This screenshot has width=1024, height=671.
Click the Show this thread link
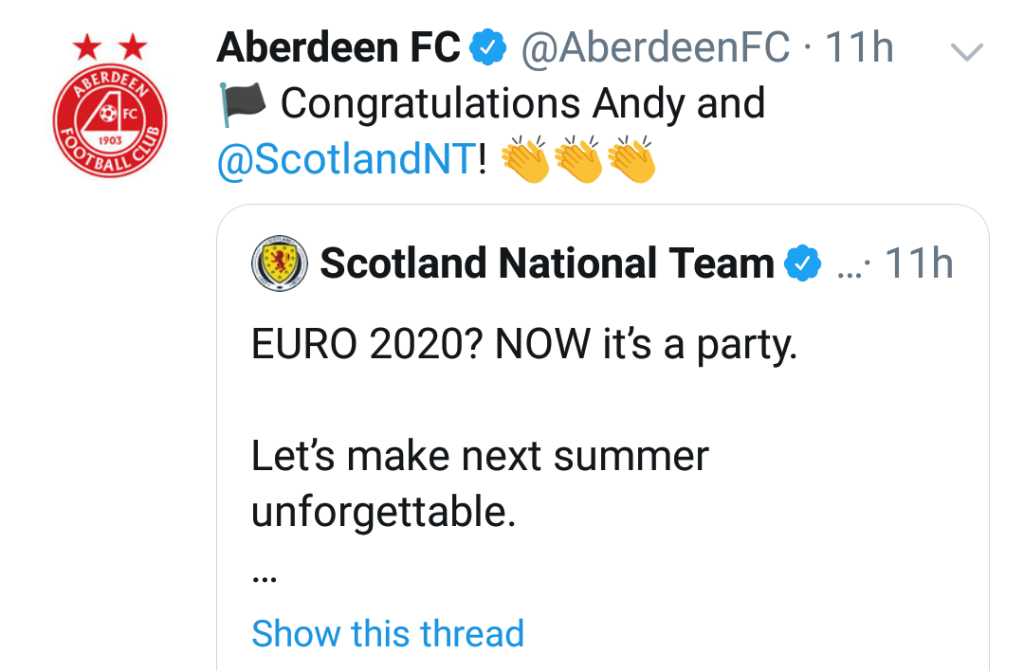tap(387, 633)
